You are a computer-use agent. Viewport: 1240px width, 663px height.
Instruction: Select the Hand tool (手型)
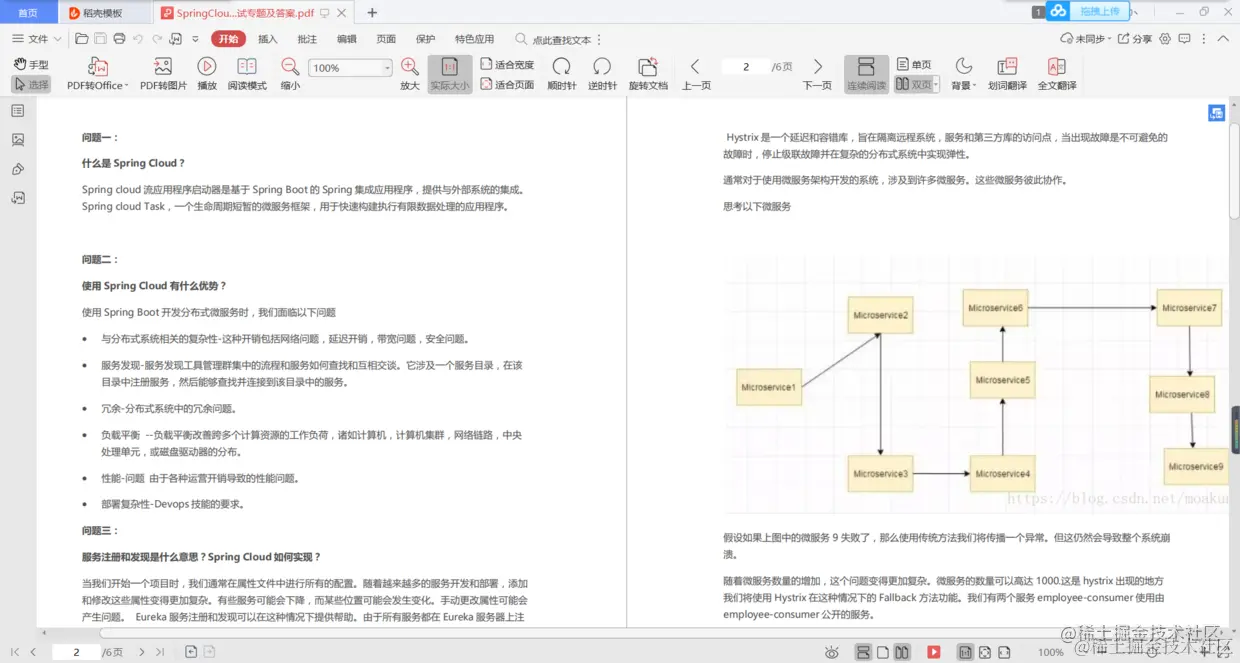pyautogui.click(x=31, y=64)
